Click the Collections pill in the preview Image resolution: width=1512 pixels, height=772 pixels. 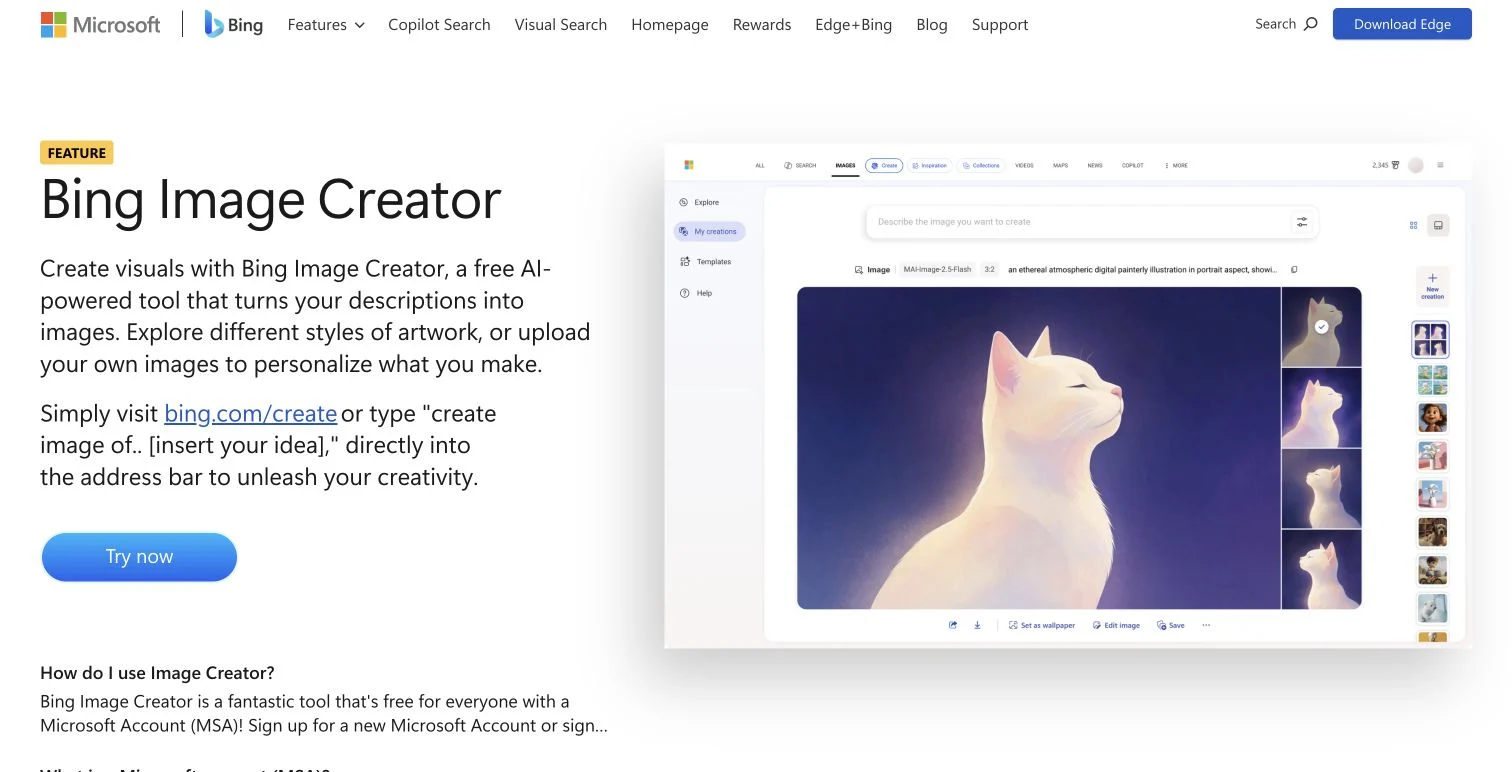click(980, 165)
